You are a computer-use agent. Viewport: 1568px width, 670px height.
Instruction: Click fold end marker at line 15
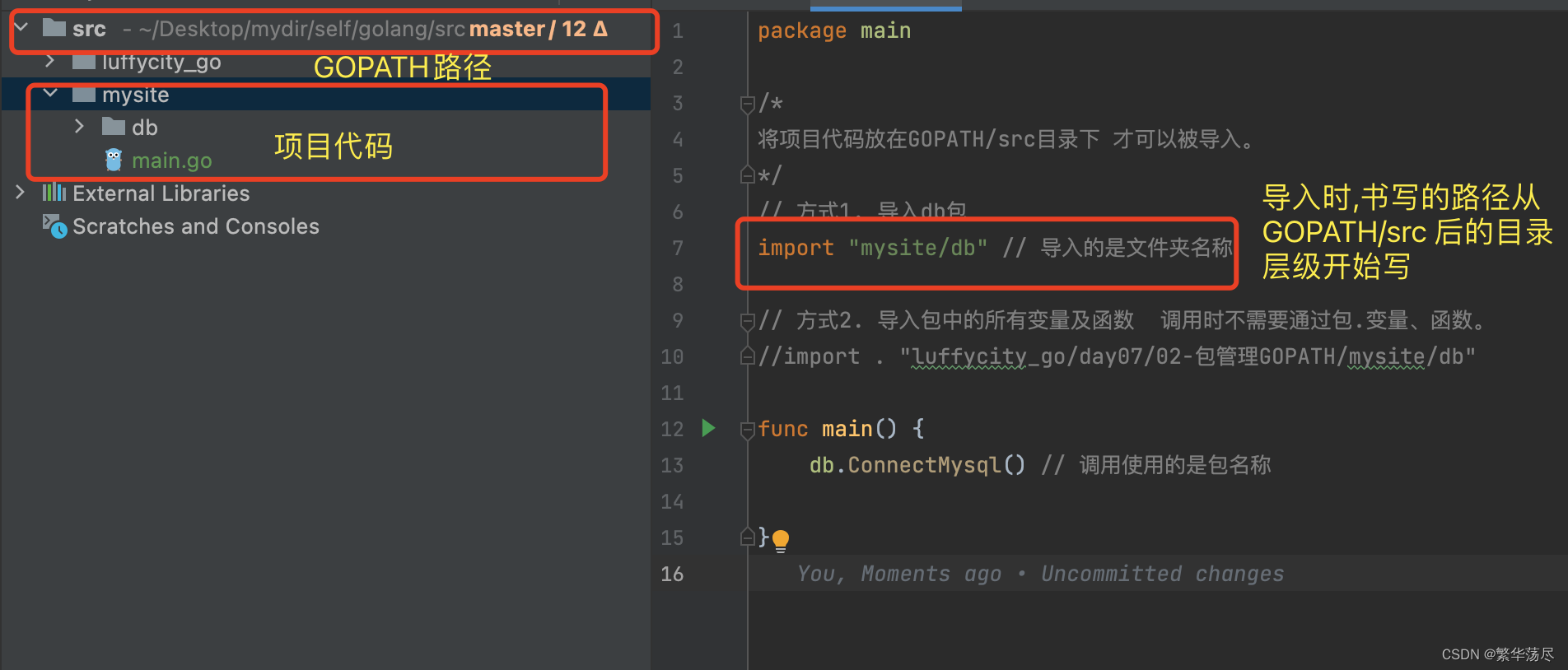click(748, 537)
